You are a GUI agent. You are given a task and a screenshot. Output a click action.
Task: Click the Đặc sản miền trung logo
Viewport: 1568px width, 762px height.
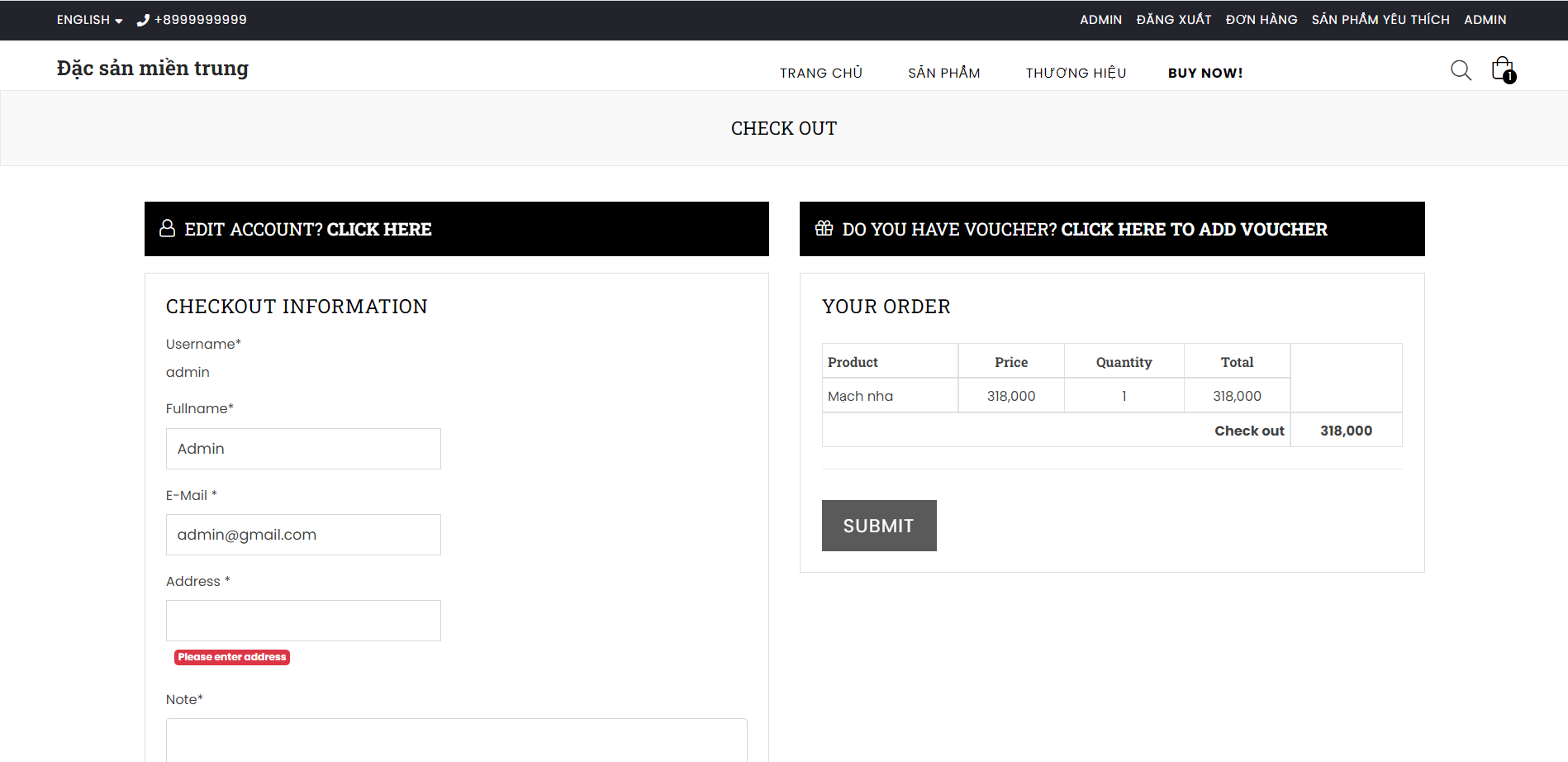tap(153, 69)
